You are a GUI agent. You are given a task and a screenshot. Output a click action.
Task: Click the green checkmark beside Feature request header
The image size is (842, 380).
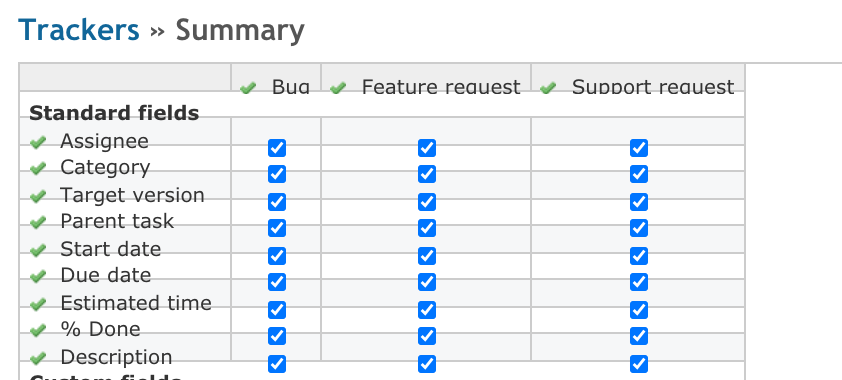[338, 89]
